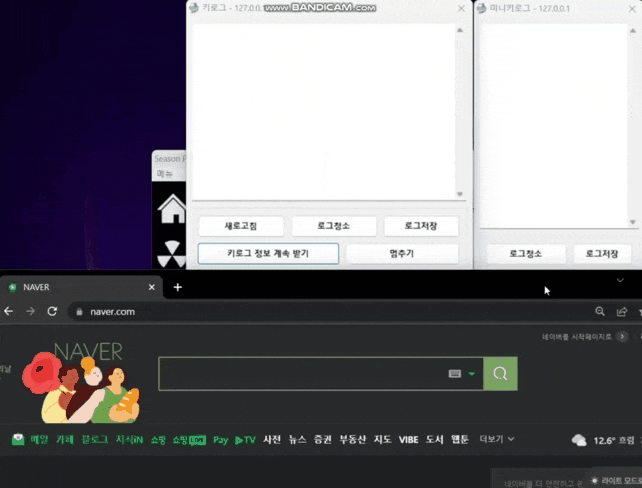
Task: Click the 12.6° 흐림 weather text
Action: coord(614,441)
